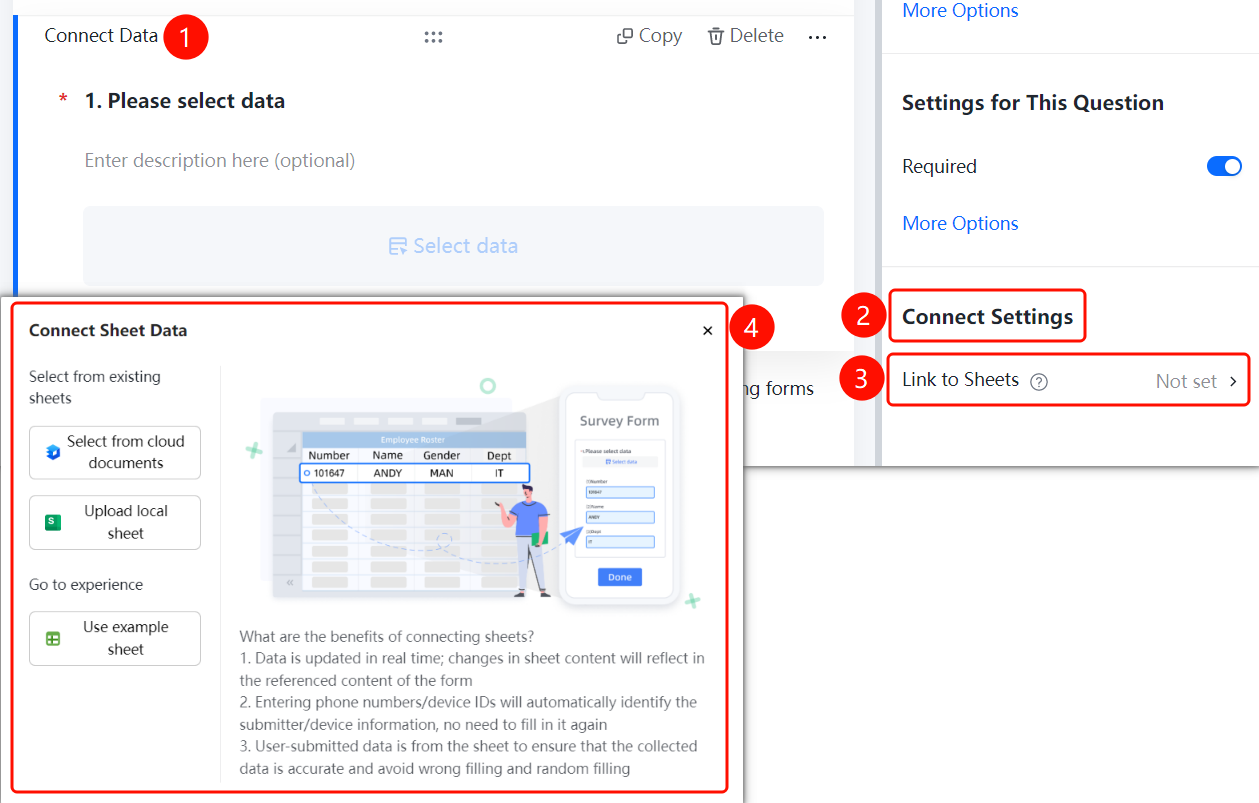This screenshot has height=803, width=1259.
Task: Click 'What are the benefits of connecting sheets?' text
Action: (x=387, y=636)
